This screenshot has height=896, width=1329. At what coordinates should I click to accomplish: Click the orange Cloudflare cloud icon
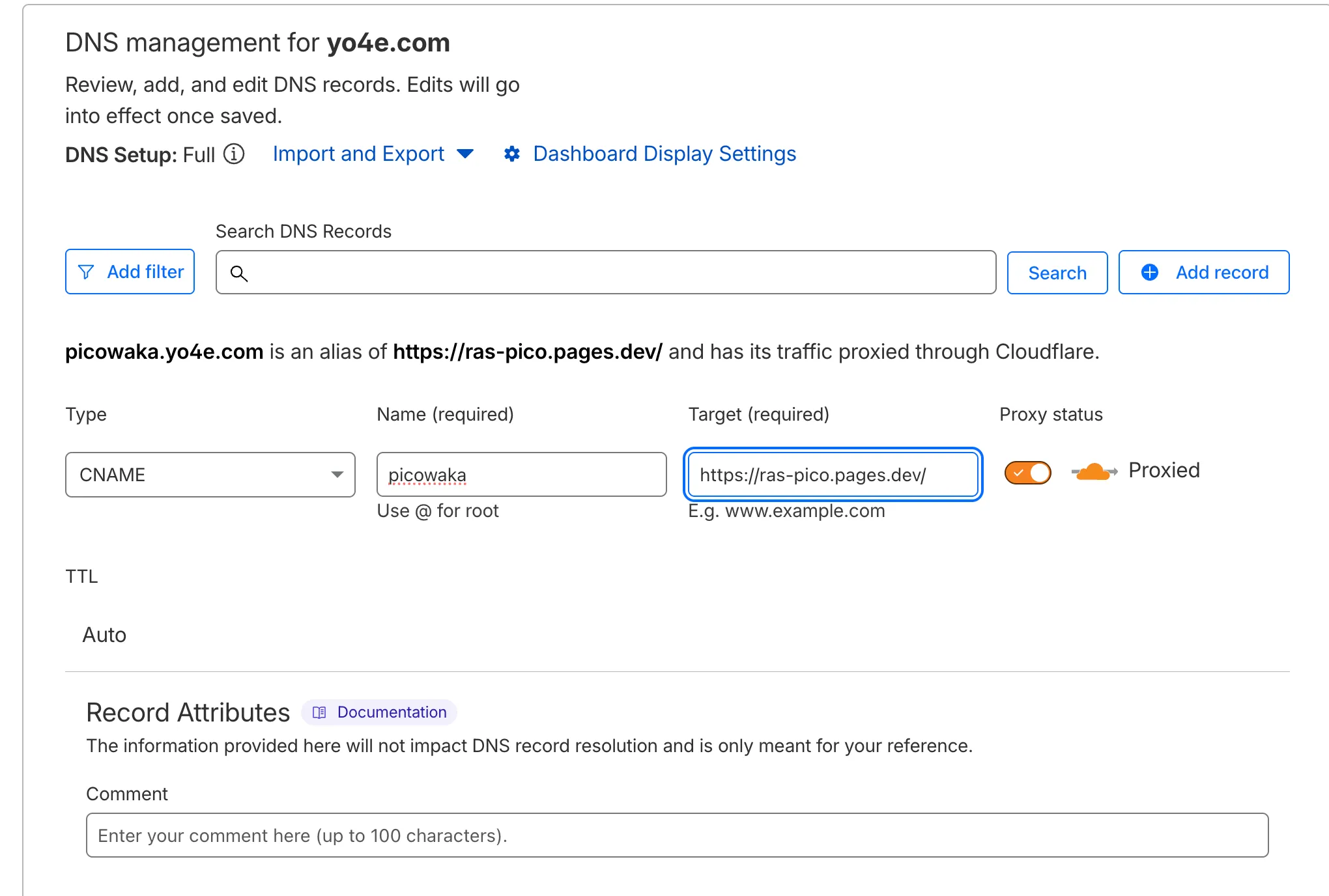pos(1094,471)
